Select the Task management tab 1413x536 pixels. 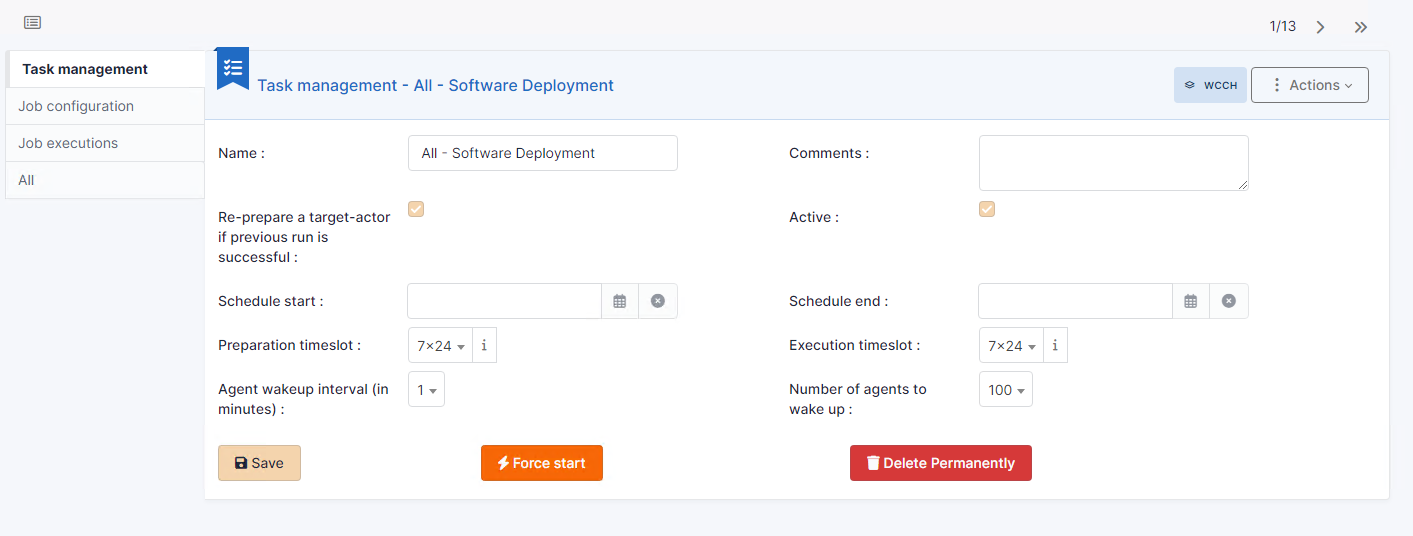coord(105,69)
